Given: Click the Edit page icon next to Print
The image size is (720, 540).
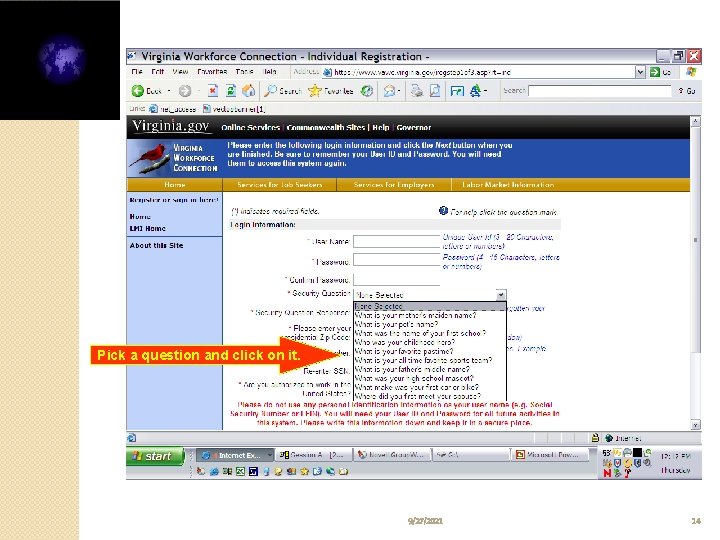Looking at the screenshot, I should (435, 90).
